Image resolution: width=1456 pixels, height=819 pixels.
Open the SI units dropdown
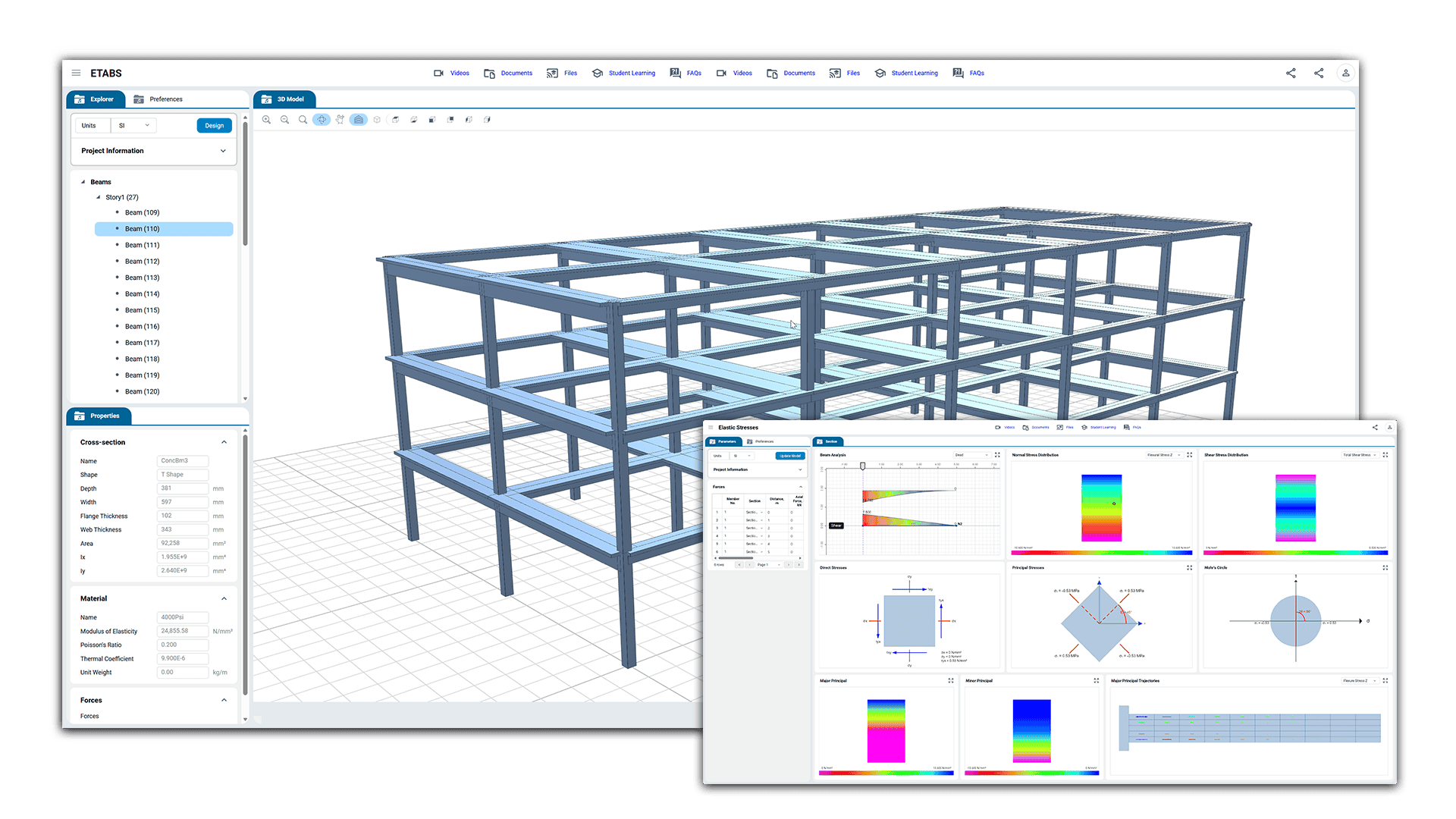tap(134, 126)
